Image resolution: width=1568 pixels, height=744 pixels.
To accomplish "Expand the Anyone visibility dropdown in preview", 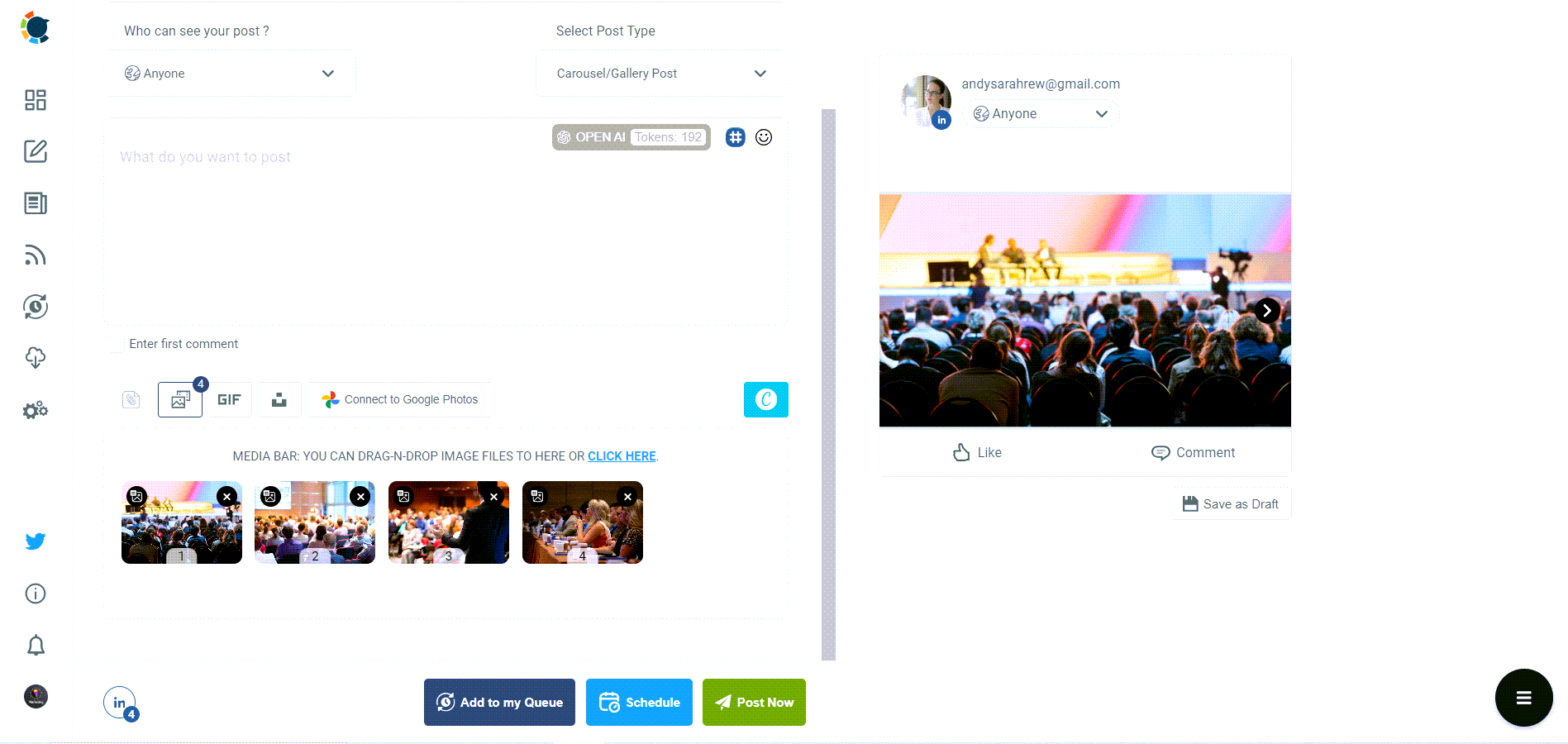I will tap(1040, 113).
